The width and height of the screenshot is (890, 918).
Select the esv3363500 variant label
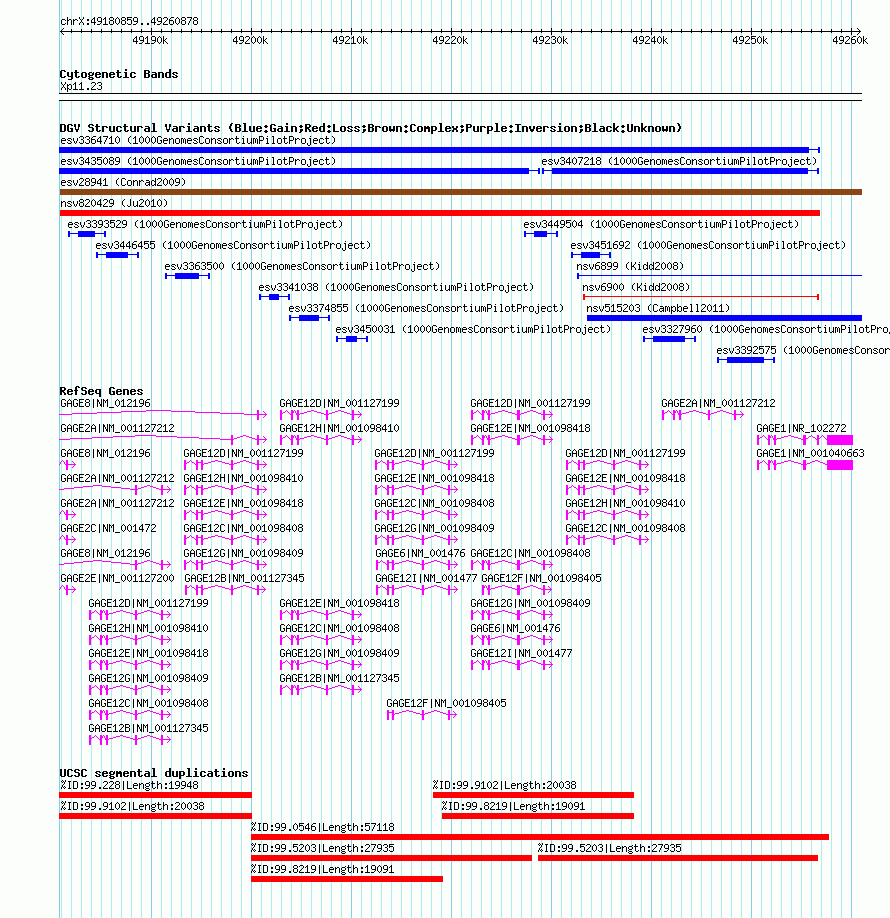point(302,266)
